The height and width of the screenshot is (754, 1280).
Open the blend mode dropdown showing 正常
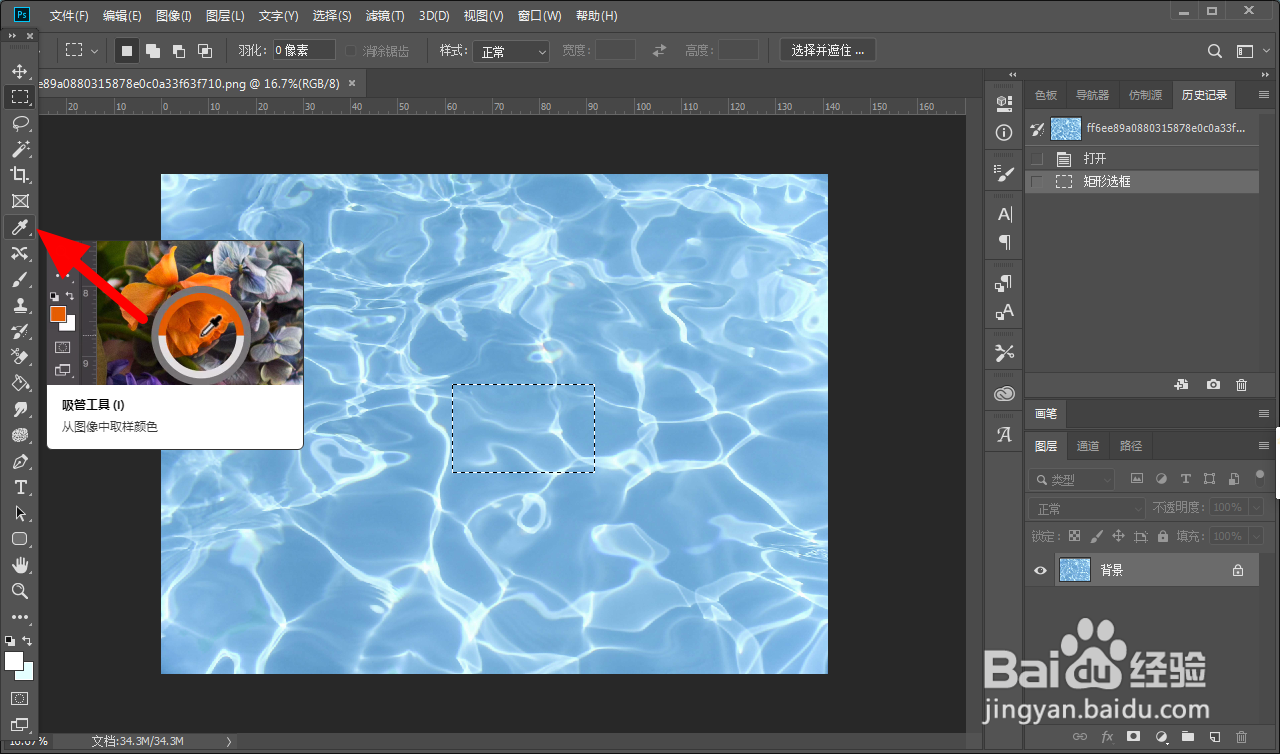pyautogui.click(x=1087, y=509)
